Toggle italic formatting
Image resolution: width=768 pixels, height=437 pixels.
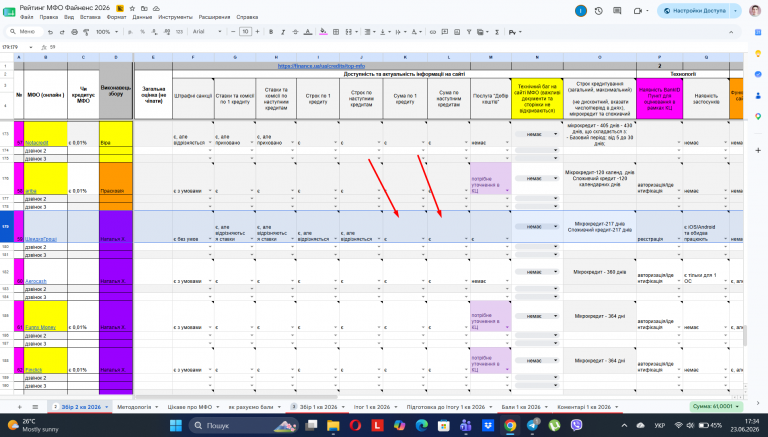point(283,32)
